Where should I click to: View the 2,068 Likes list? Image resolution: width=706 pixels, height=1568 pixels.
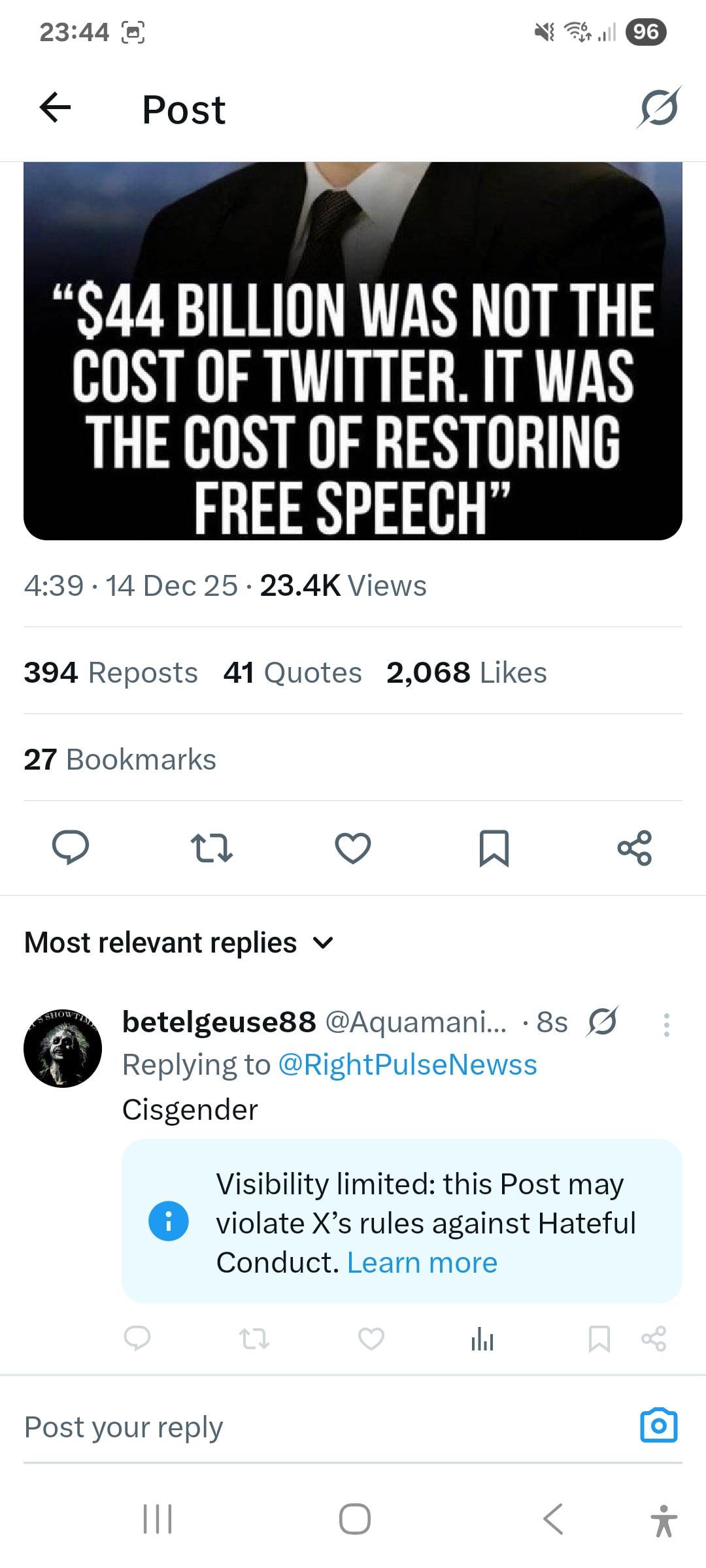click(x=466, y=672)
